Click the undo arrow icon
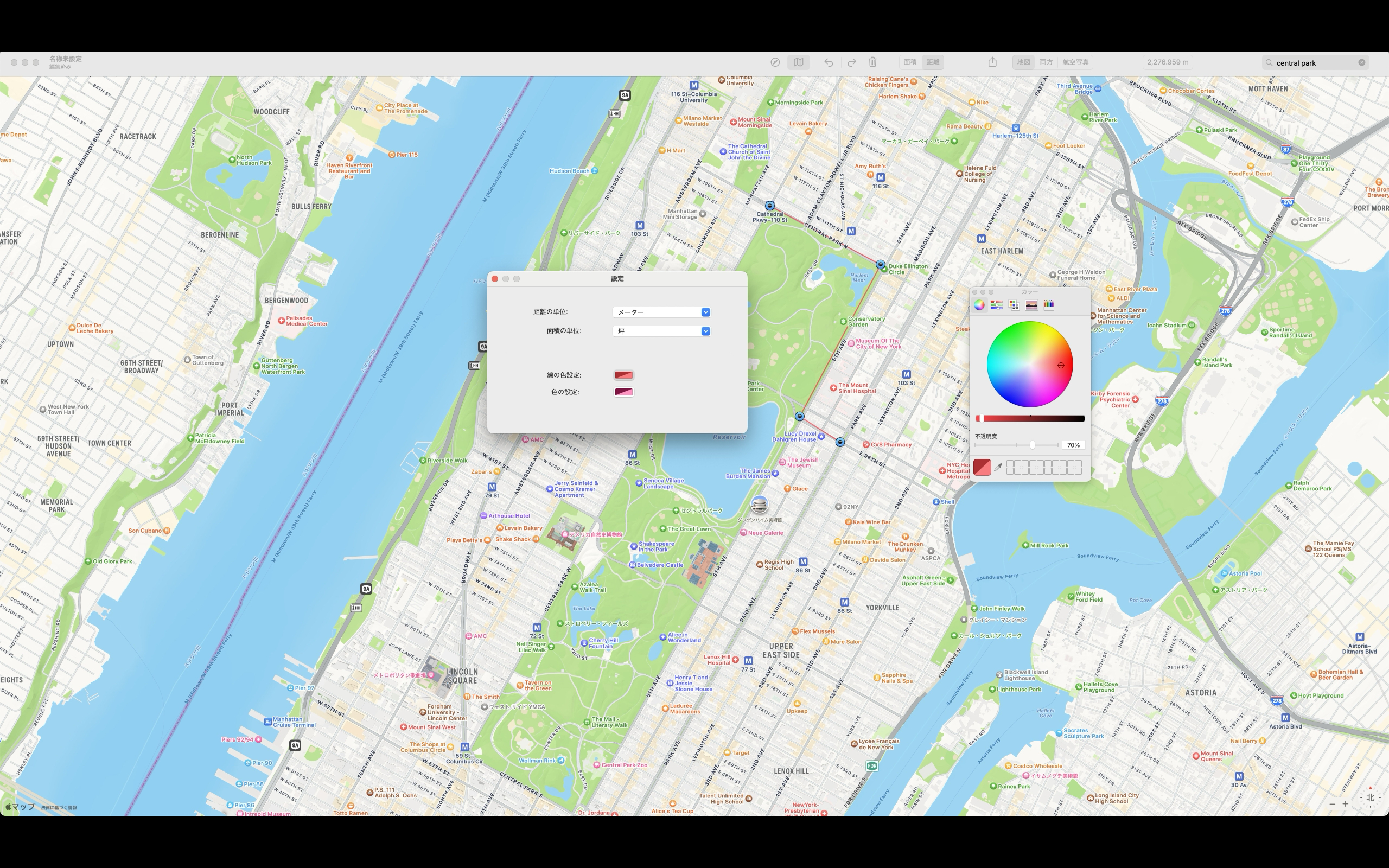This screenshot has height=868, width=1389. (828, 62)
